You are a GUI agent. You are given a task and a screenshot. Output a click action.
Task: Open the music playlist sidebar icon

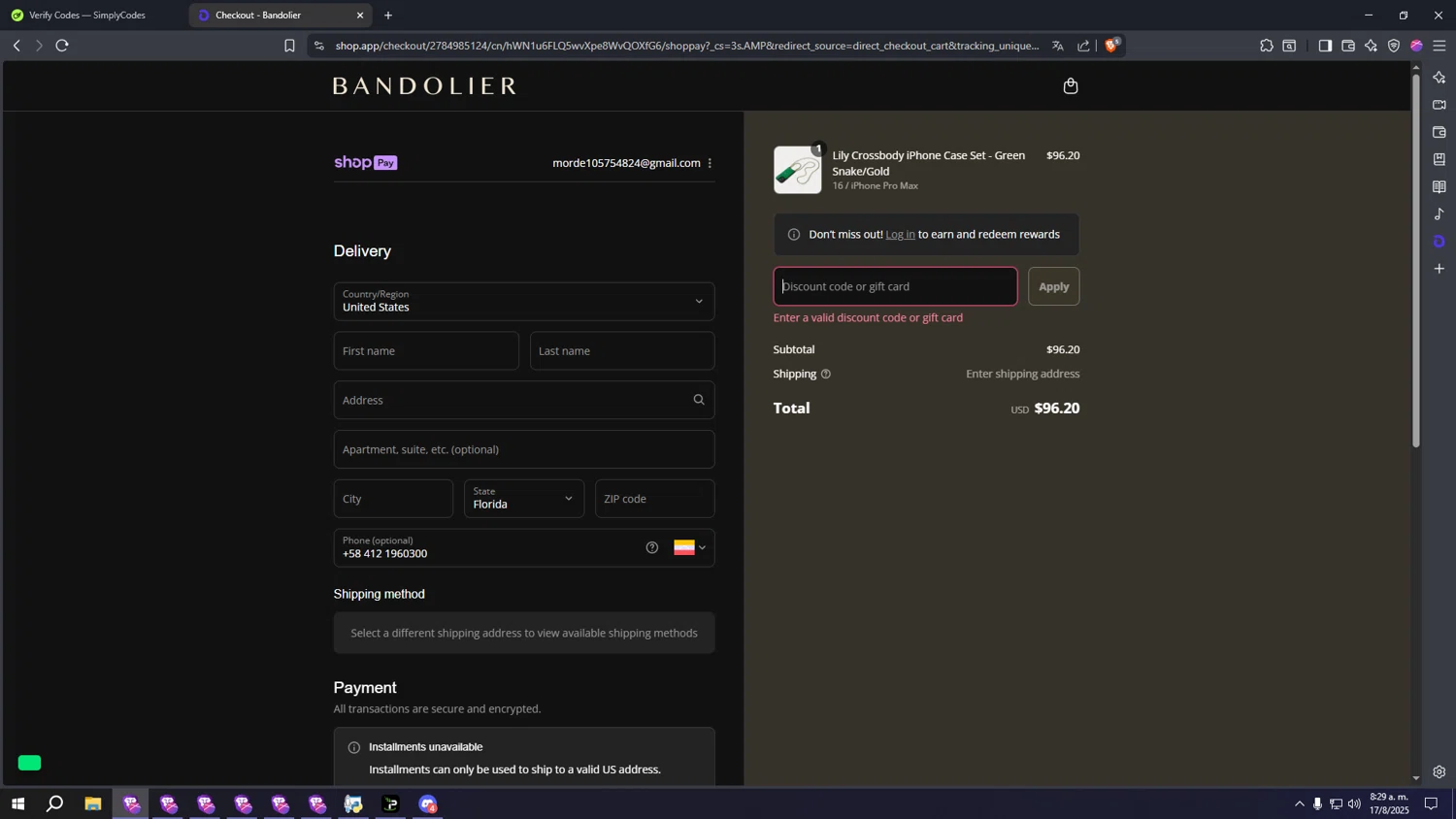[1439, 213]
